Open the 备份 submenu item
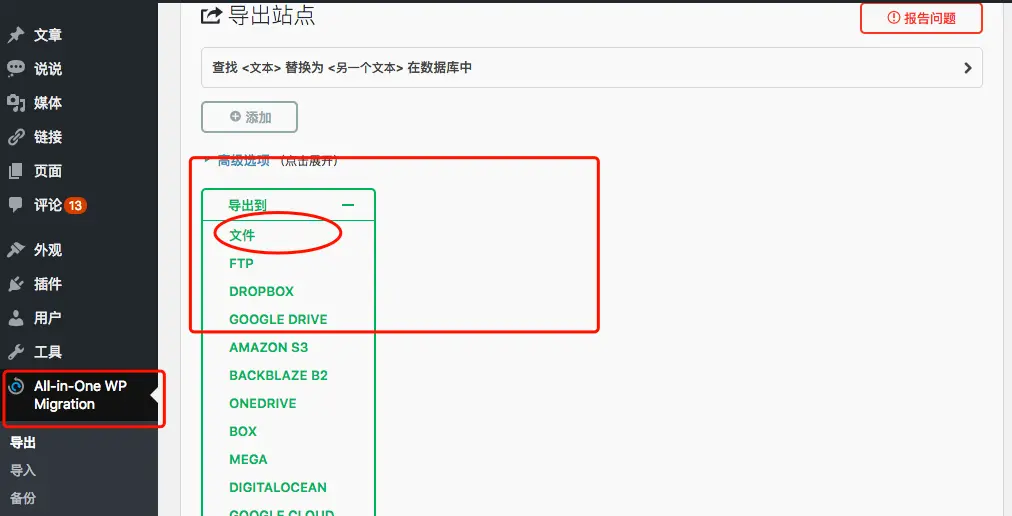 tap(23, 498)
